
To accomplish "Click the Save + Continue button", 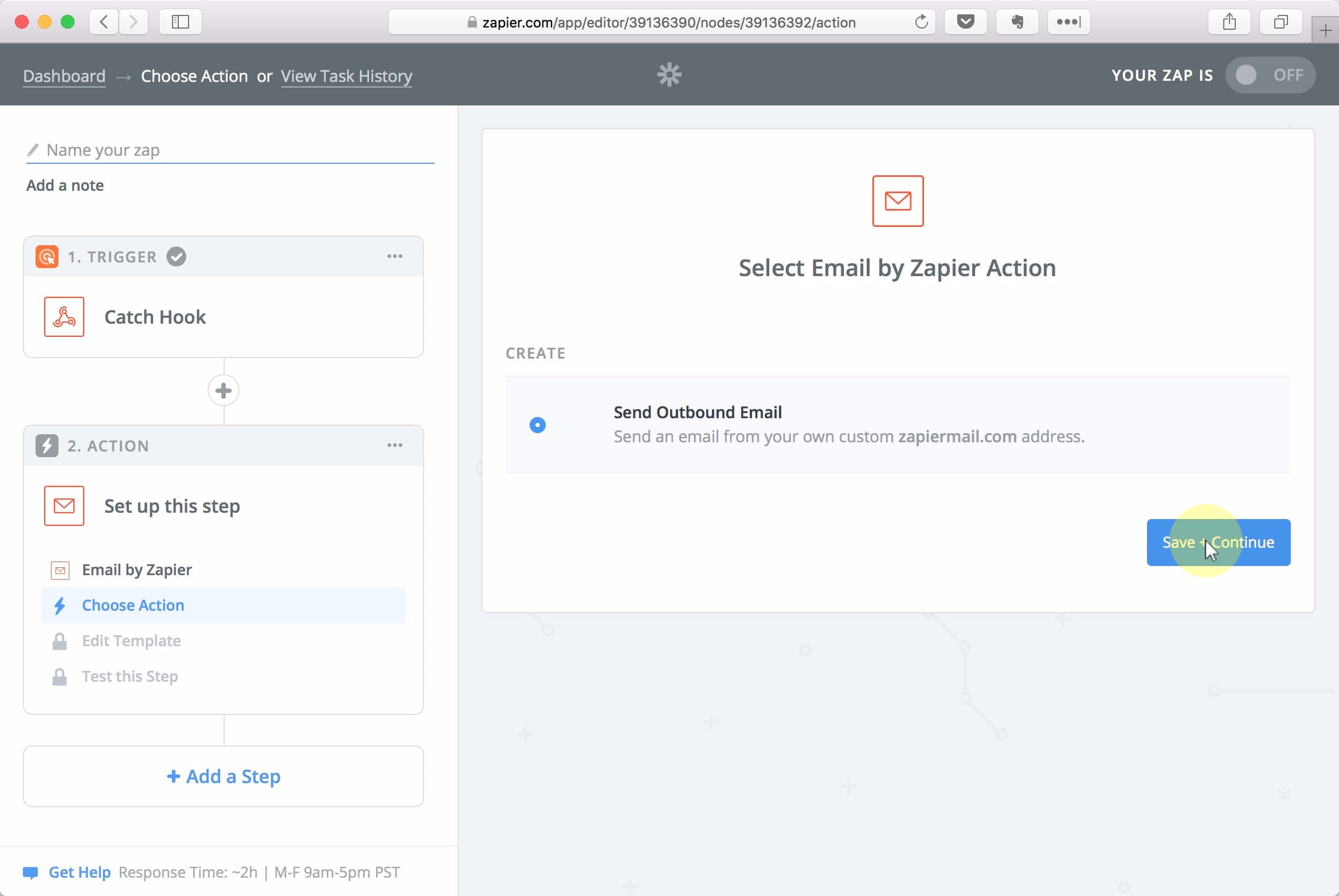I will click(x=1219, y=543).
